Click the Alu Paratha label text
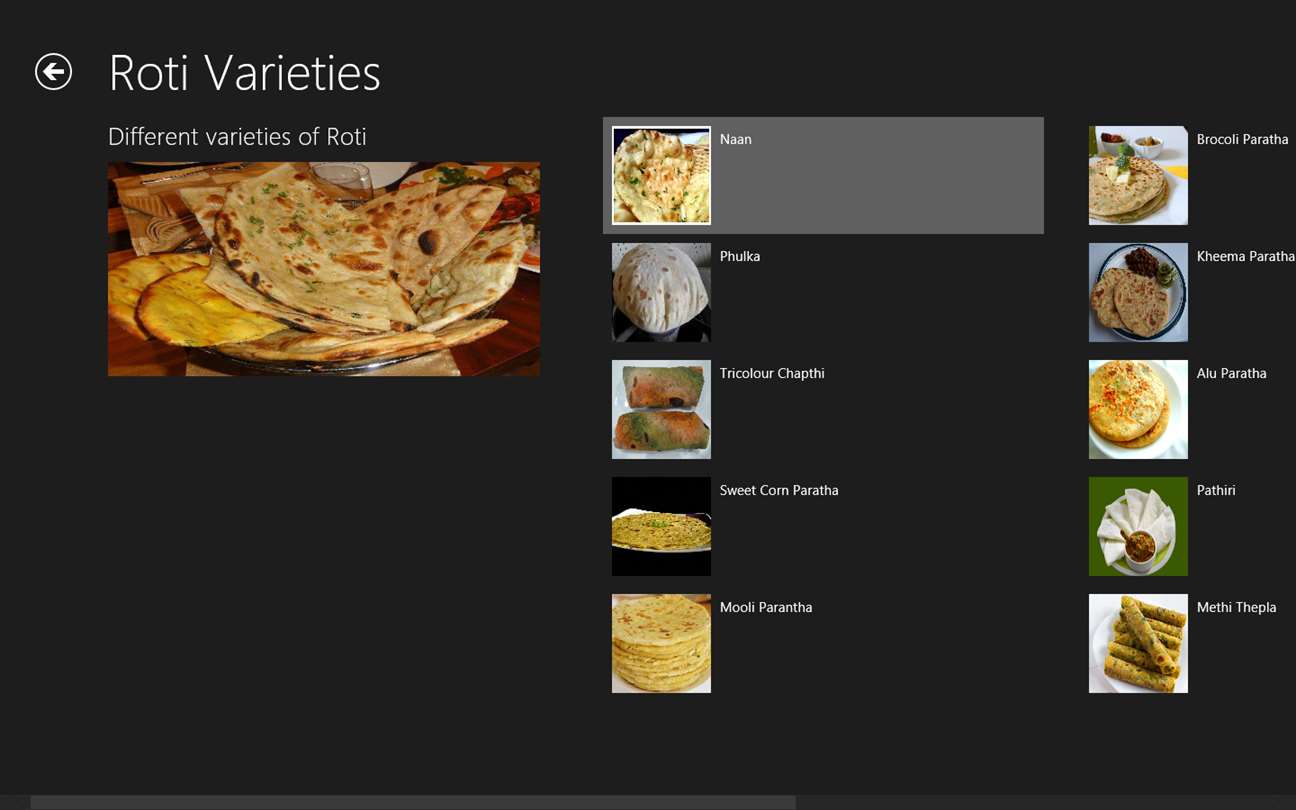The width and height of the screenshot is (1296, 810). (x=1231, y=373)
